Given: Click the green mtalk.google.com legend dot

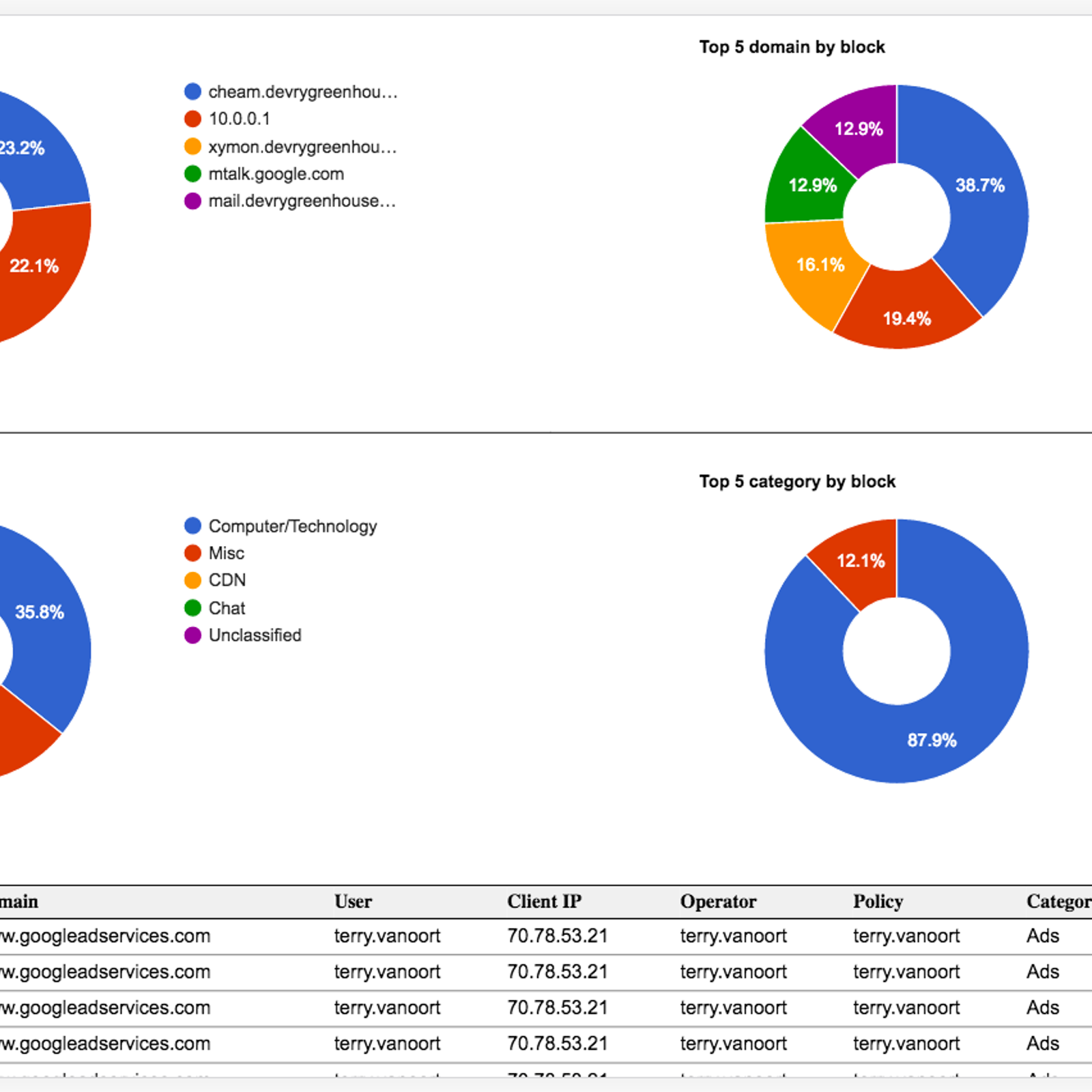Looking at the screenshot, I should 192,174.
